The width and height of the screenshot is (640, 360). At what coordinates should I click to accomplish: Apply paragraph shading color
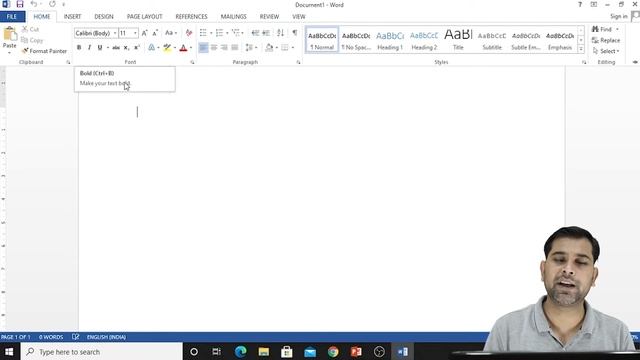[269, 48]
